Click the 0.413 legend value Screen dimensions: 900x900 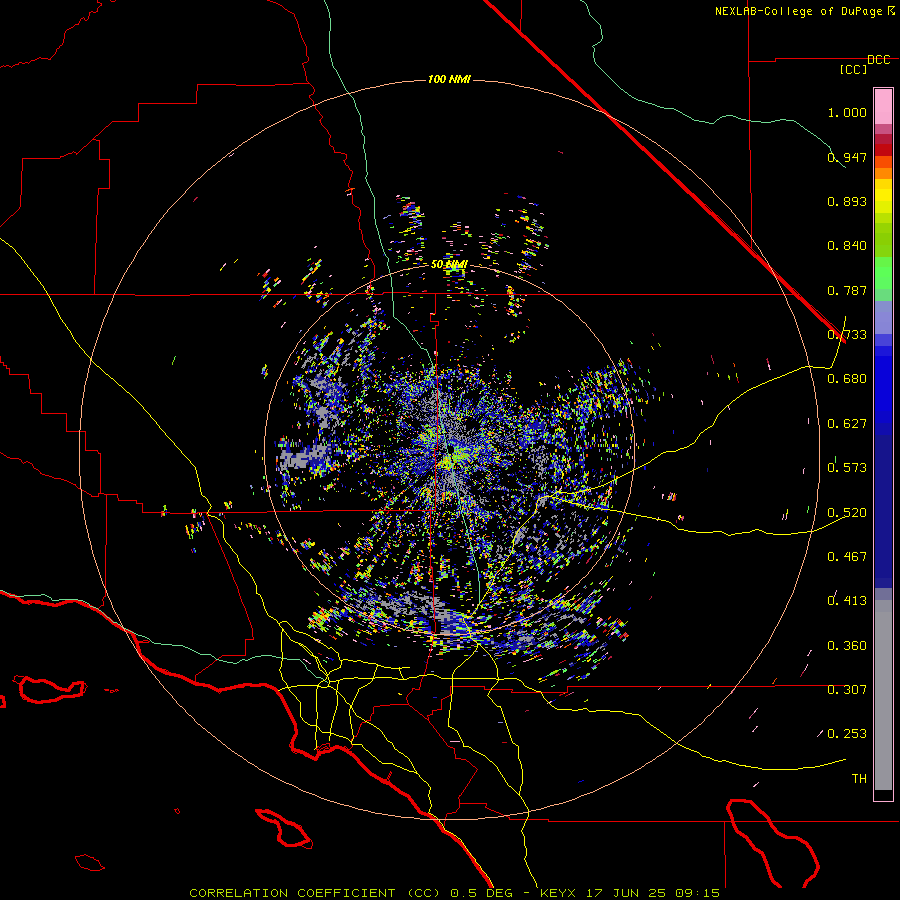coord(847,601)
